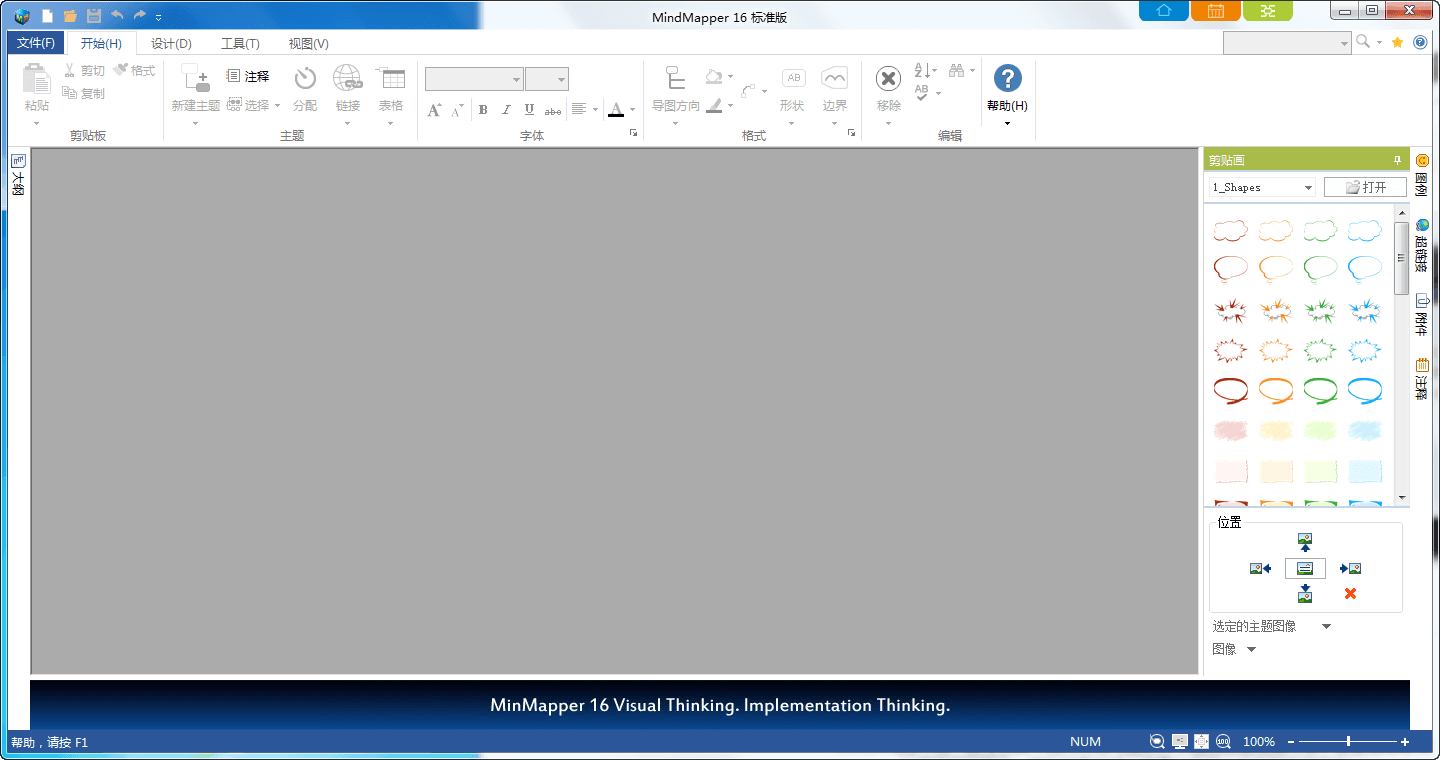
Task: Click the 形状 shape icon
Action: pos(793,78)
